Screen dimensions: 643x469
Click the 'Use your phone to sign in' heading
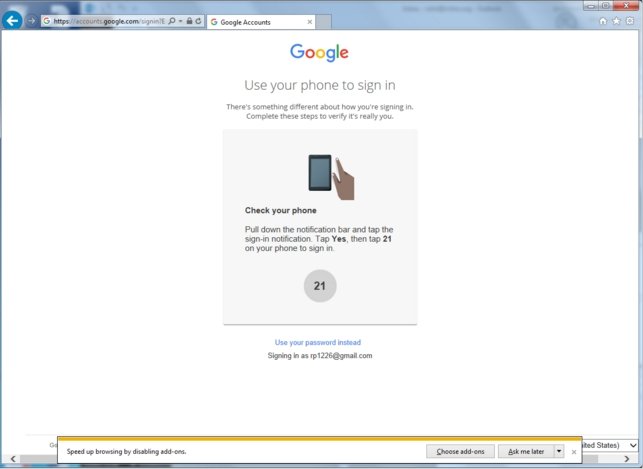320,85
